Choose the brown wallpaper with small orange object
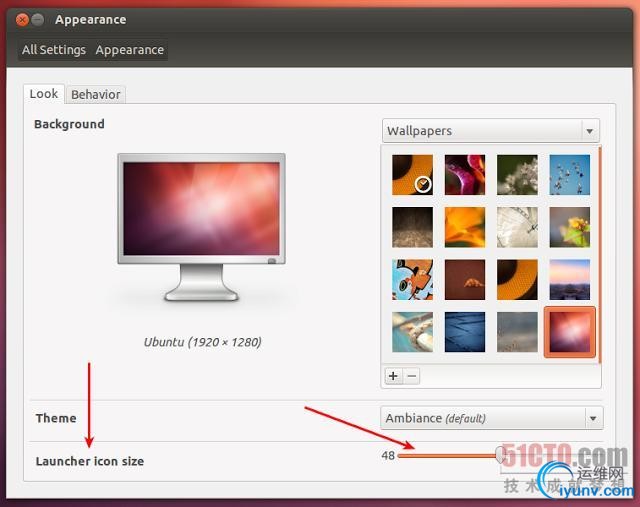The image size is (640, 507). click(x=465, y=280)
